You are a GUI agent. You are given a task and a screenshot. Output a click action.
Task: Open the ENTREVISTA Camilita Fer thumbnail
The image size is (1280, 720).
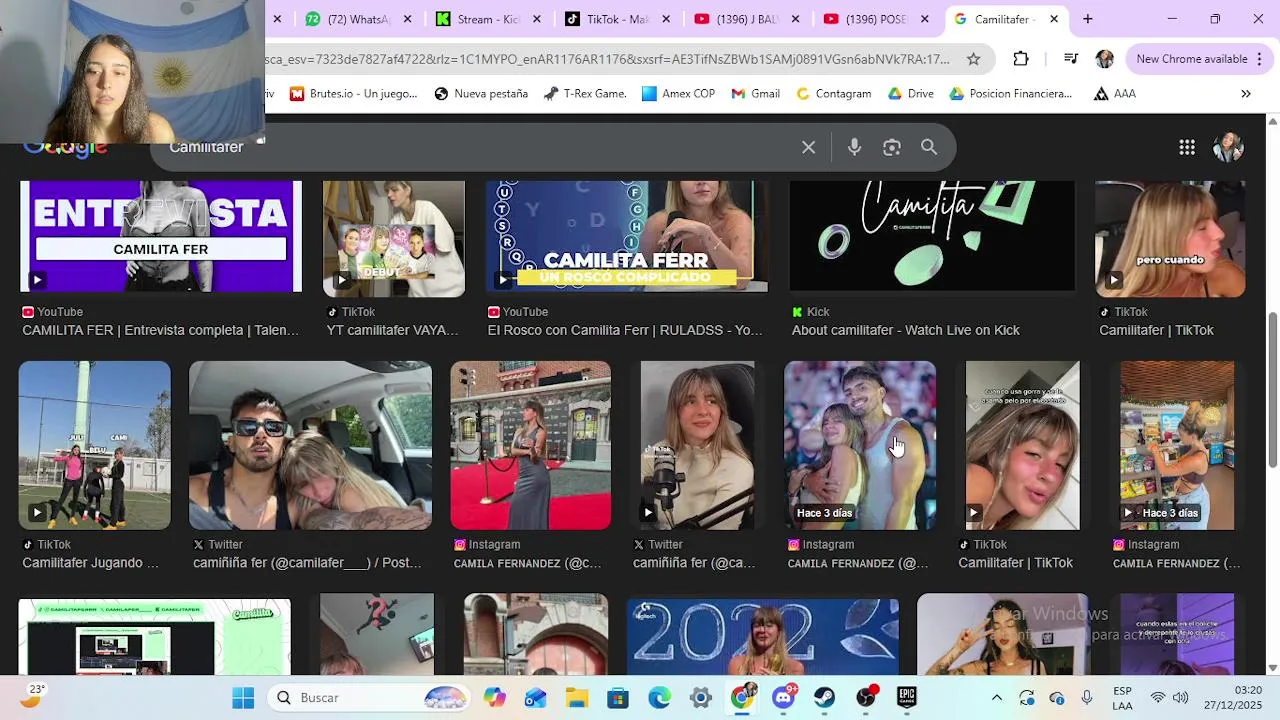coord(161,237)
